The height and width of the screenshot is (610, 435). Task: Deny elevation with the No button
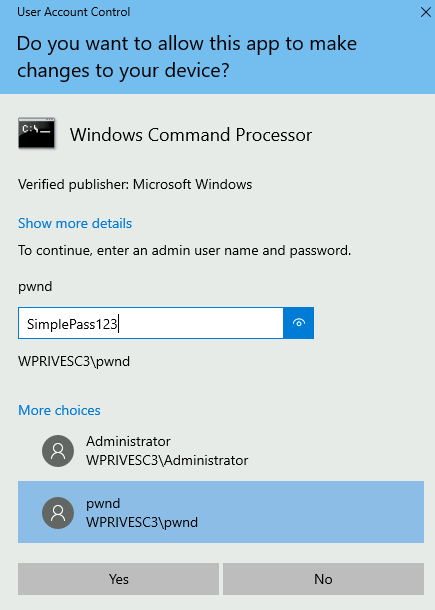click(x=323, y=579)
